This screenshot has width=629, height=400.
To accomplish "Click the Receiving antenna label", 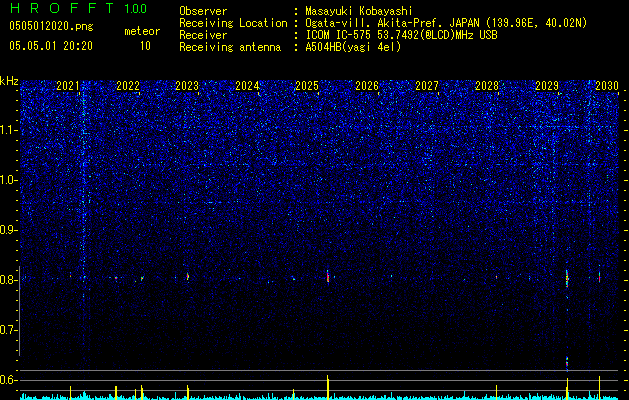I will click(x=230, y=47).
